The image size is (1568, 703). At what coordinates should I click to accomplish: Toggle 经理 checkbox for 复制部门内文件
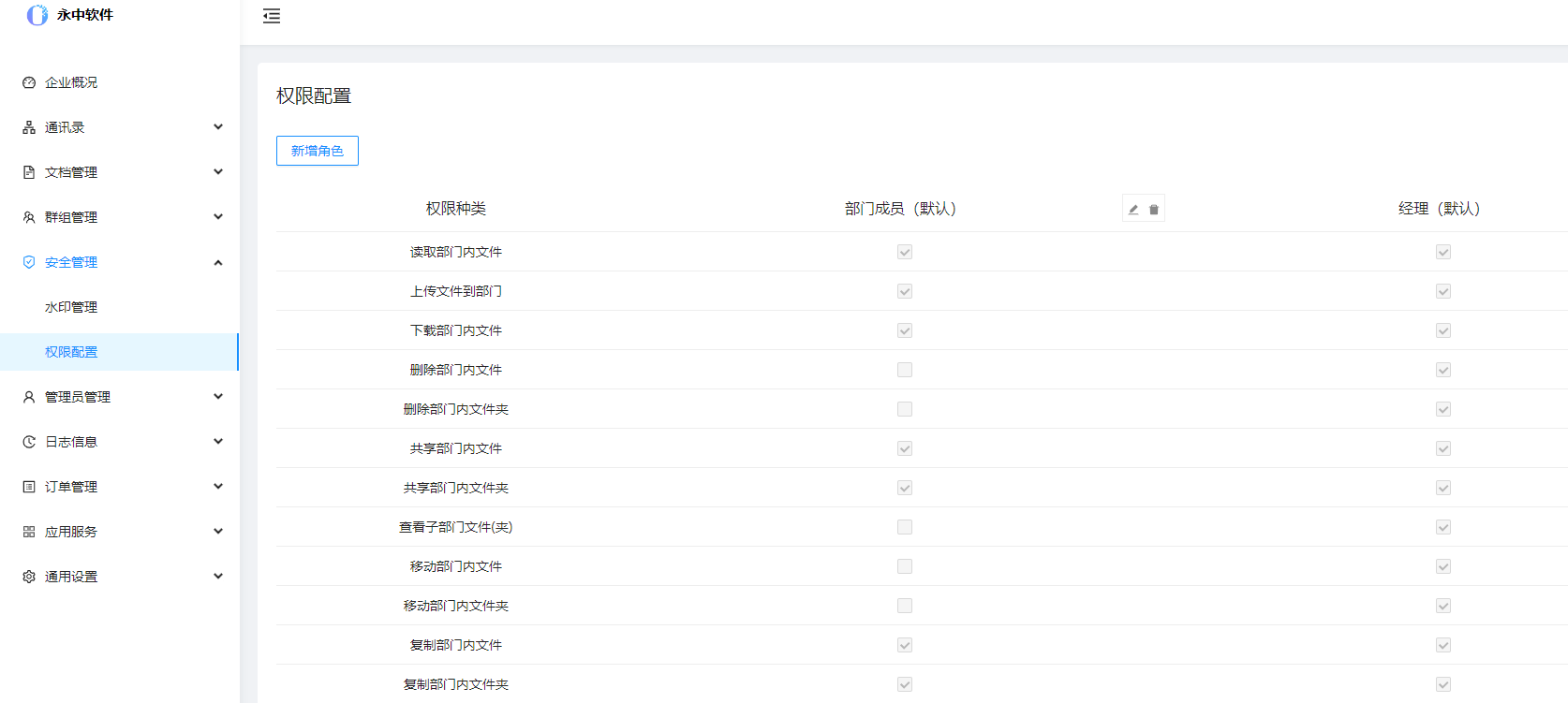point(1443,645)
